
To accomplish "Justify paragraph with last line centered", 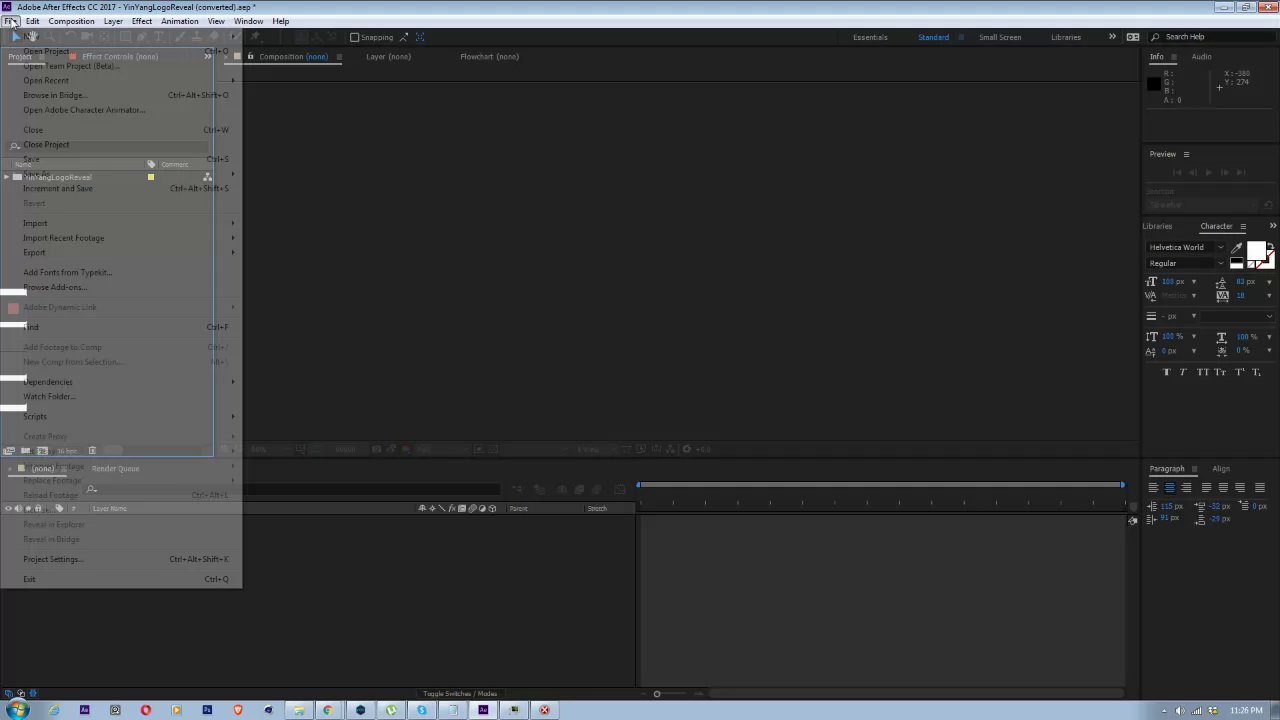I will pos(1223,488).
